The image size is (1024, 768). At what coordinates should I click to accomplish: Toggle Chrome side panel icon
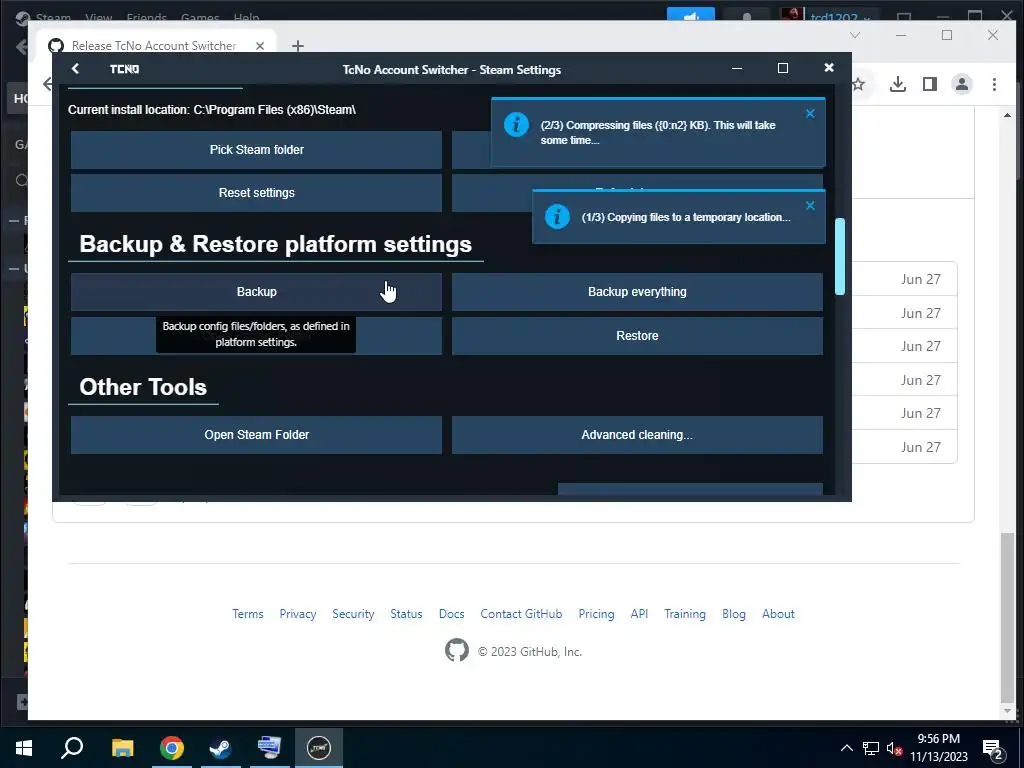(930, 84)
